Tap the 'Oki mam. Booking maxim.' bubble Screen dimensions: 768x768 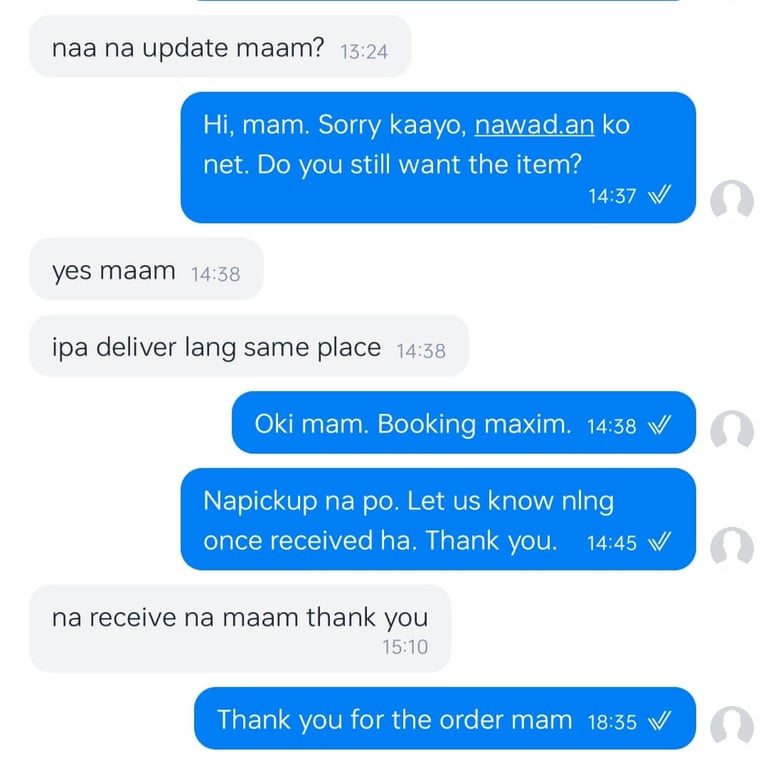pos(464,422)
